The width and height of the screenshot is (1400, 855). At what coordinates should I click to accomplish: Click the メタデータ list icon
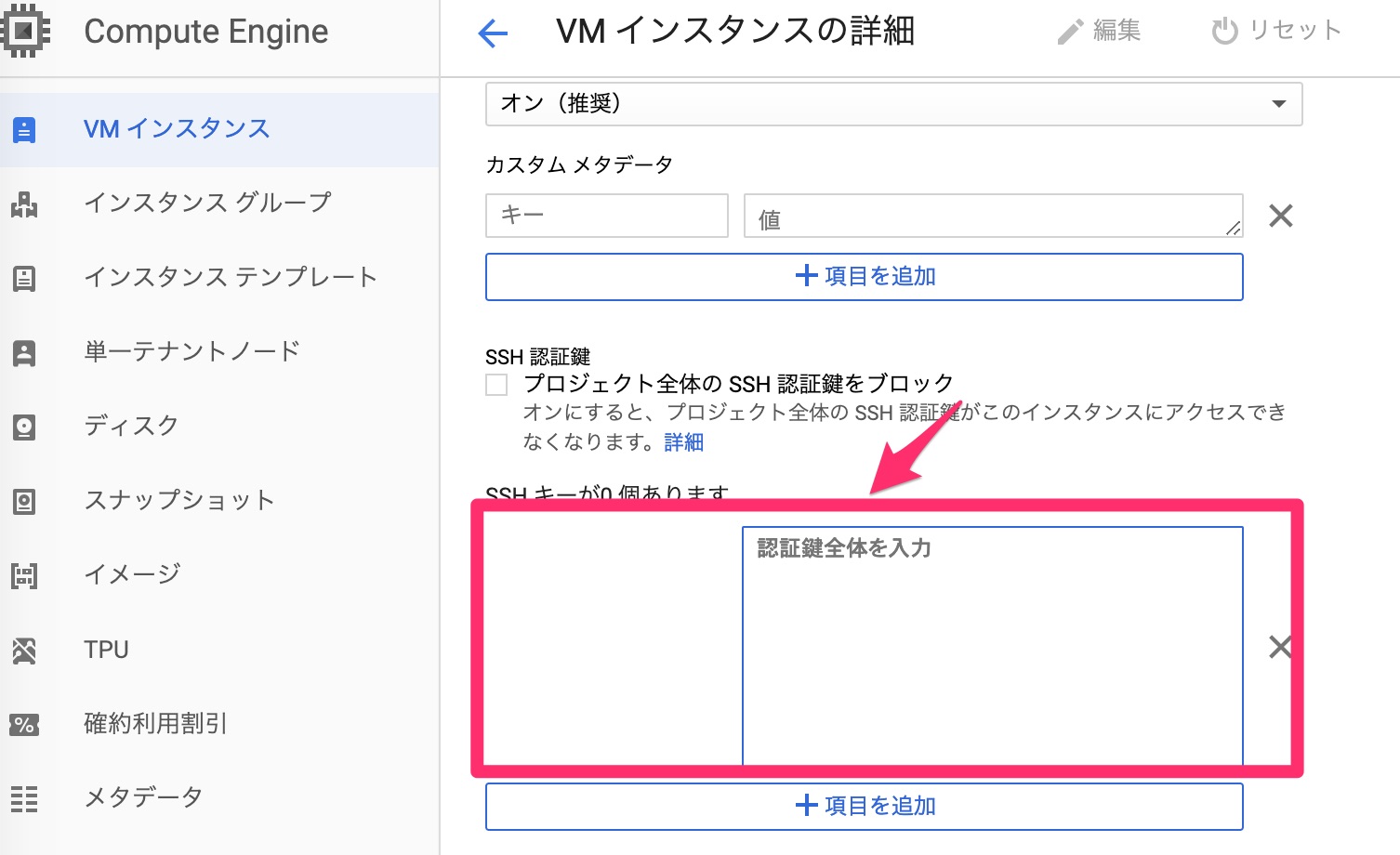24,798
